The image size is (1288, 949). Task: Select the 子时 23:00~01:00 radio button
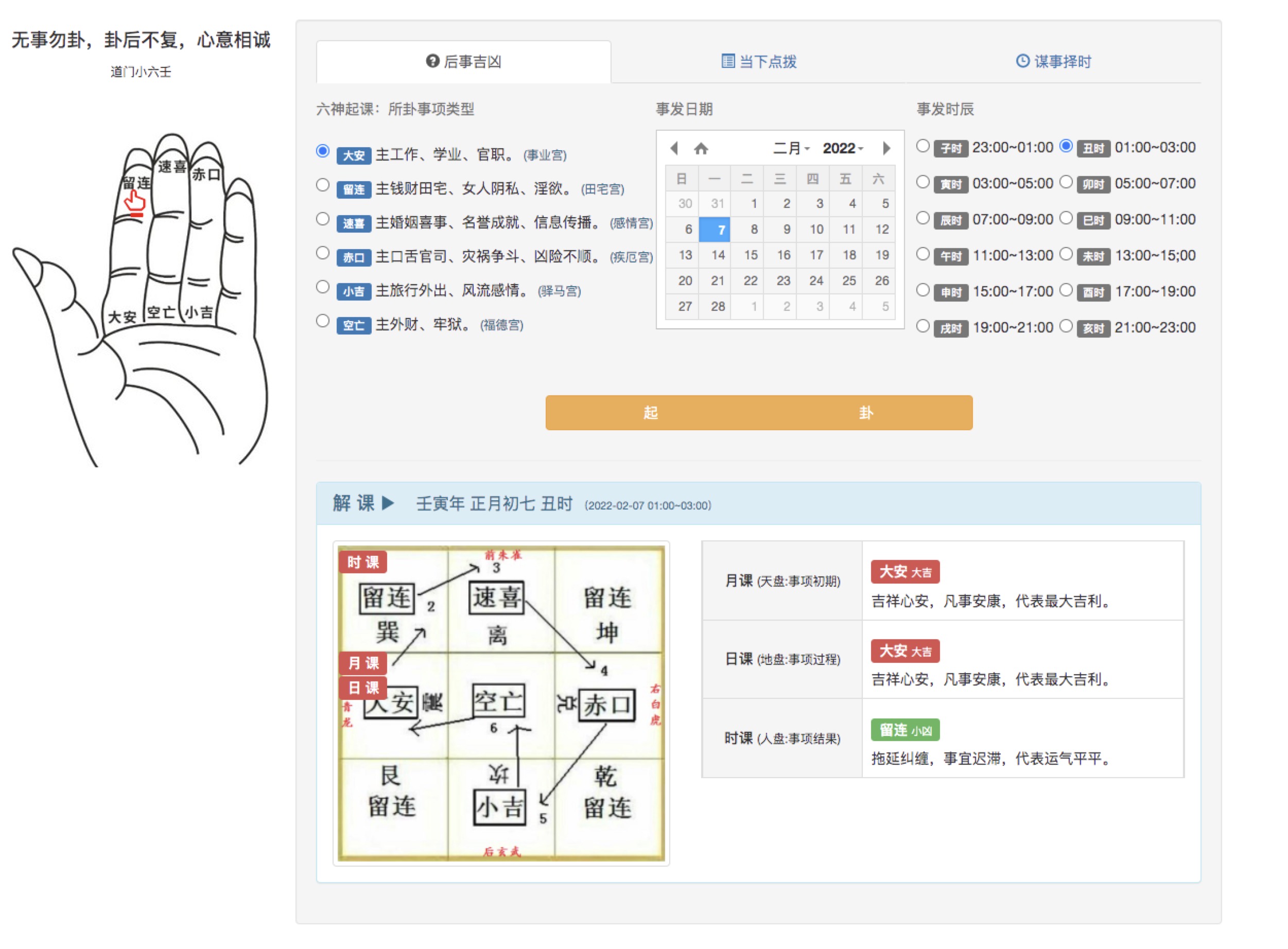point(923,146)
